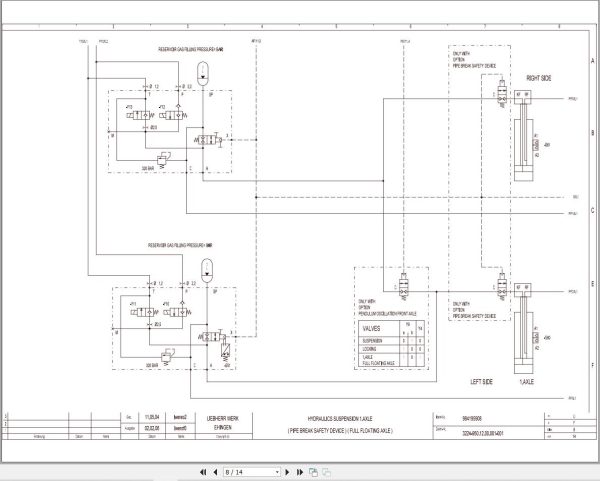Click the PIPE BREAK SAFETY DEVICE subtitle in title block

318,430
